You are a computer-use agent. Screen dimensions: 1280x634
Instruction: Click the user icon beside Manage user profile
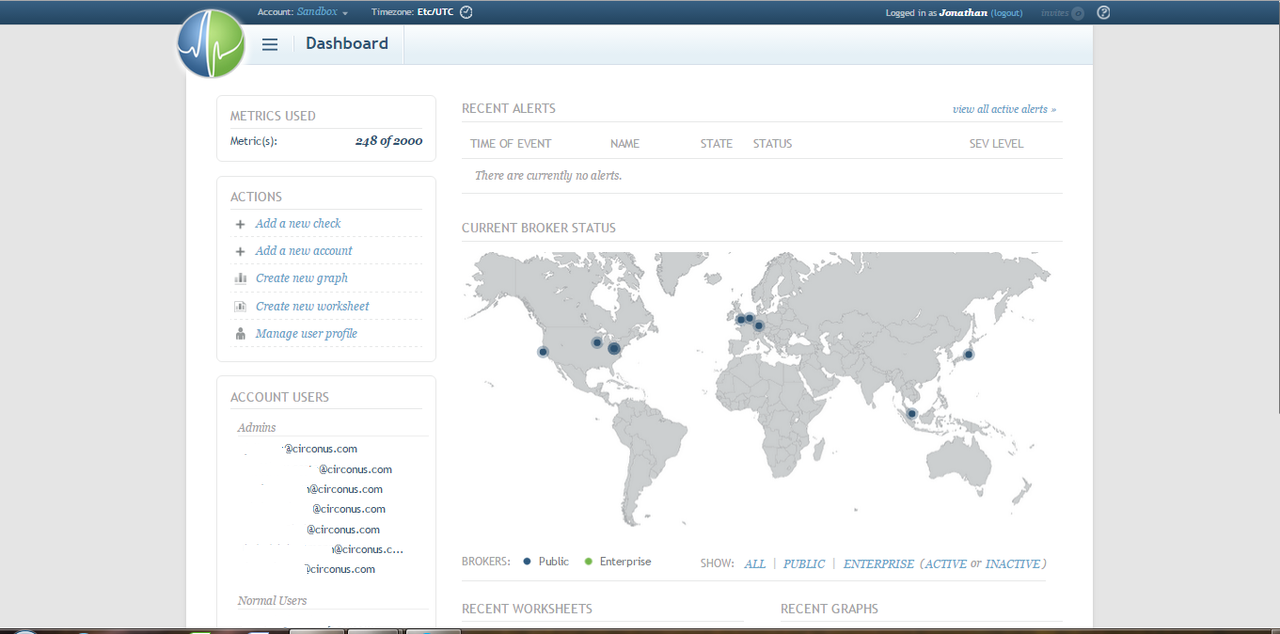[240, 333]
